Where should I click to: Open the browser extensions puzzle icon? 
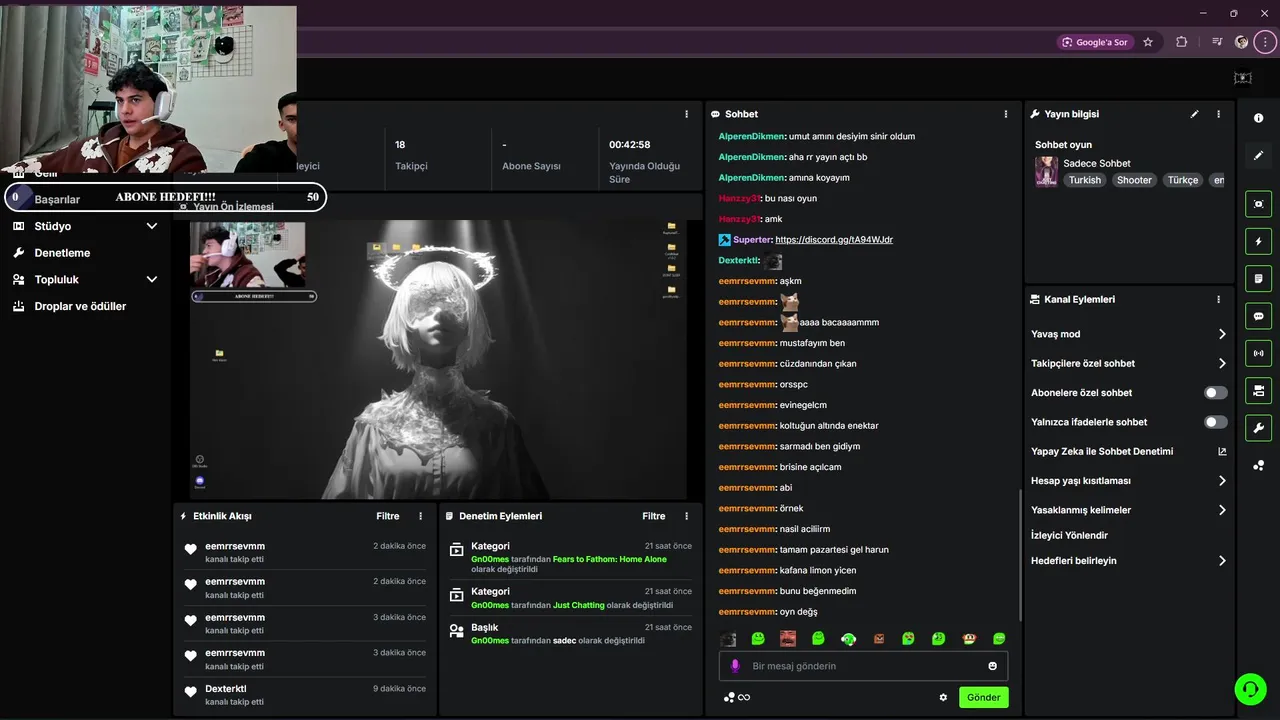pos(1182,42)
